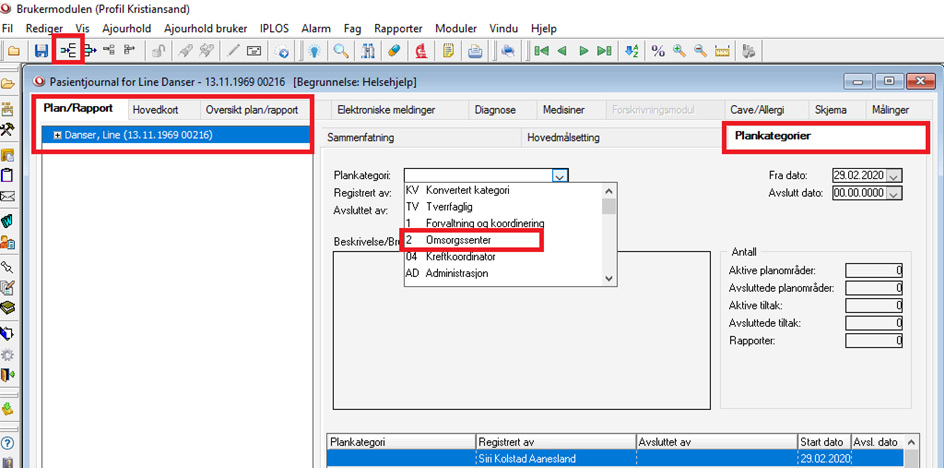Expand the Danser, Line tree node
Viewport: 944px width, 472px height.
[58, 135]
